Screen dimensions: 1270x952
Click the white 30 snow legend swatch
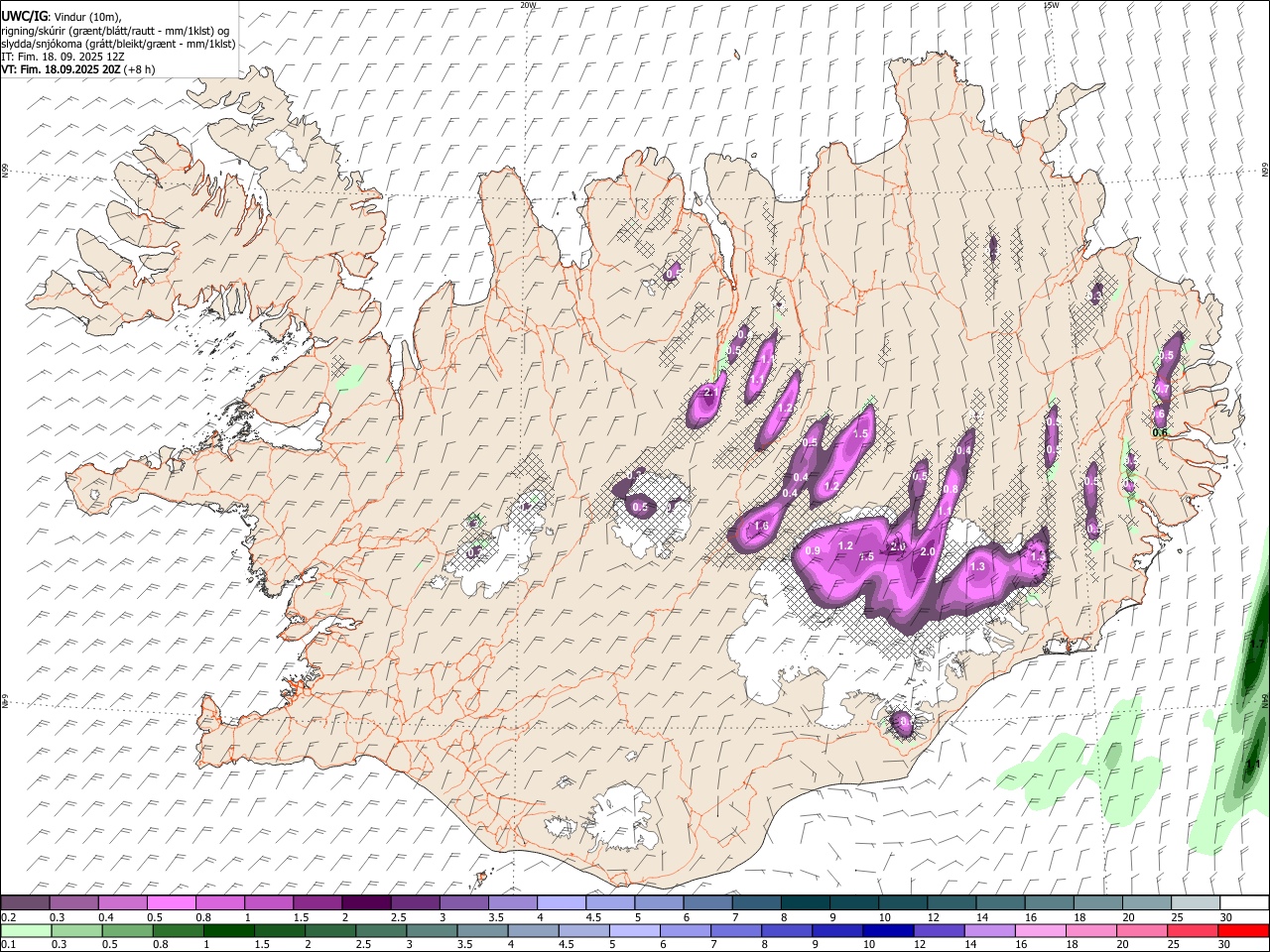point(1244,903)
